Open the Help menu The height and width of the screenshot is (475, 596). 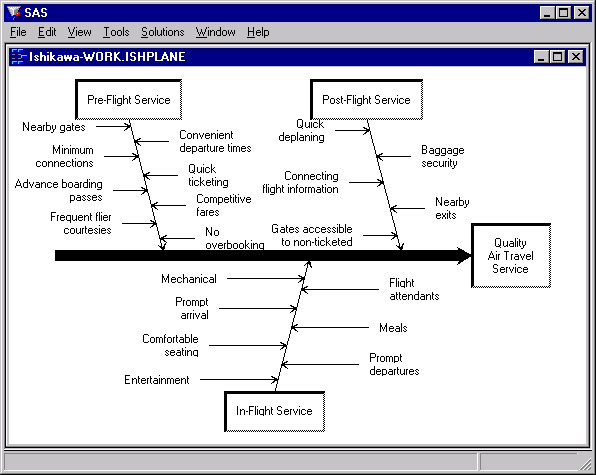[x=258, y=32]
